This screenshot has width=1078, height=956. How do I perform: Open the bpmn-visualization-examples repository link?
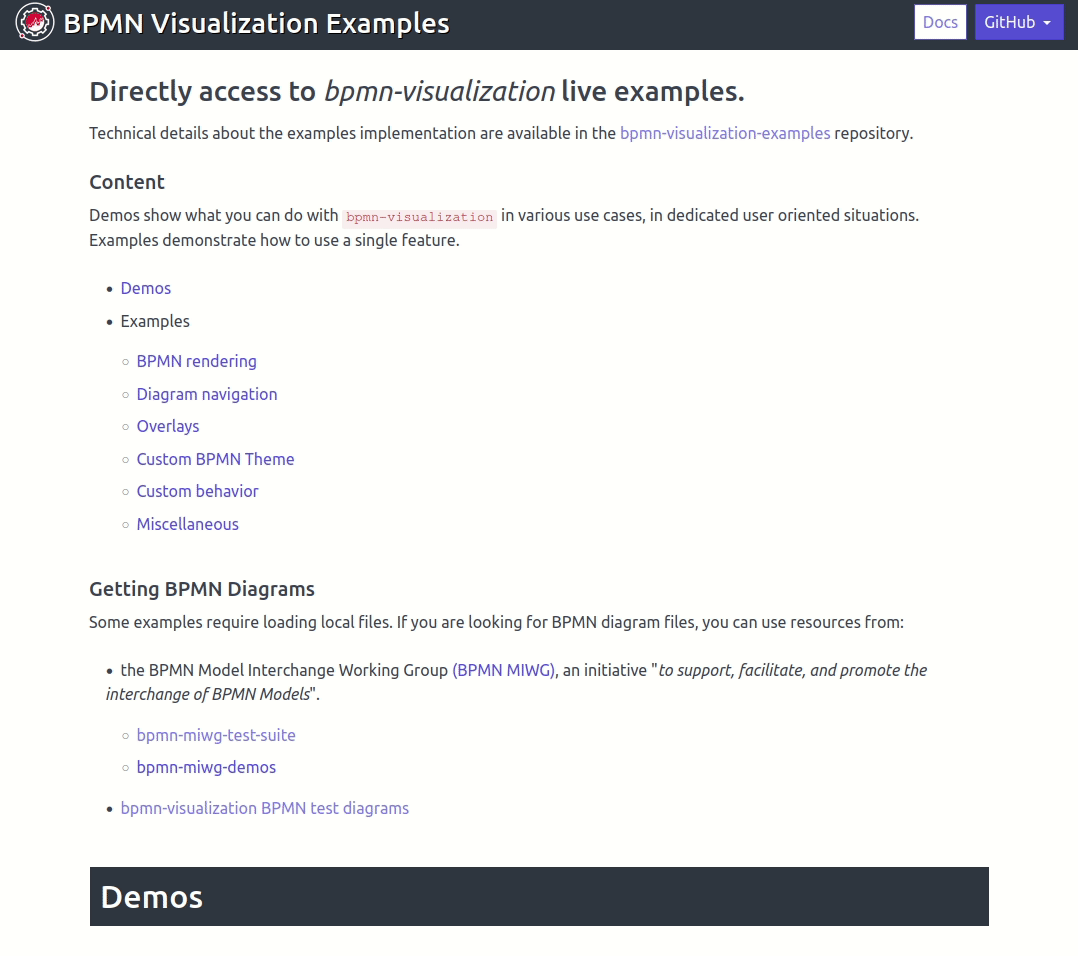(725, 132)
